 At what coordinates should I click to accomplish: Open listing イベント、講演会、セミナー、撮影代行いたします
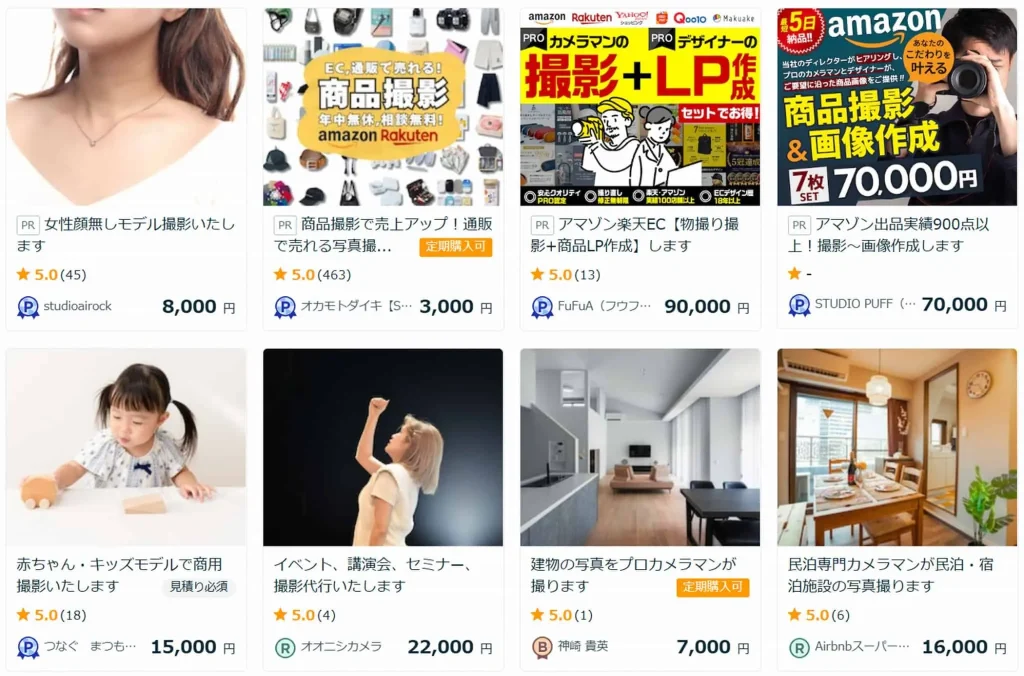click(x=373, y=575)
